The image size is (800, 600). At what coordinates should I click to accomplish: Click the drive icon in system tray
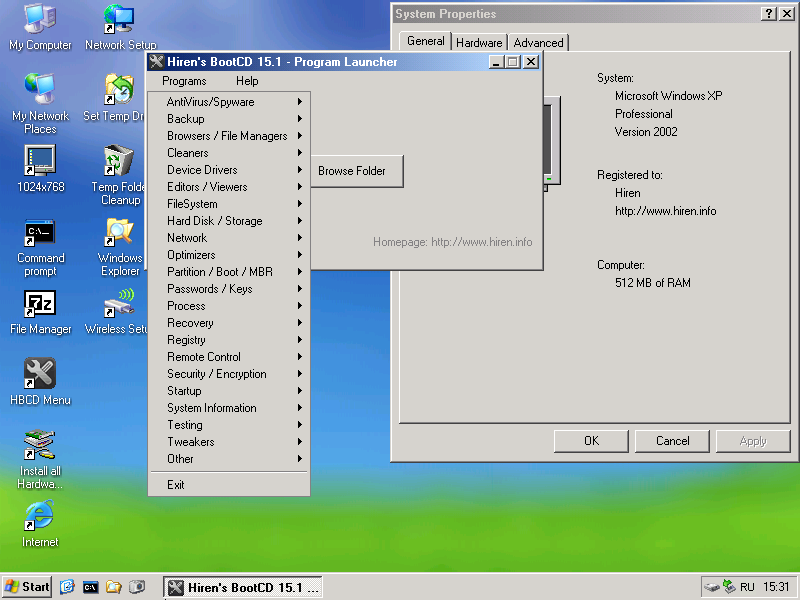pos(712,587)
